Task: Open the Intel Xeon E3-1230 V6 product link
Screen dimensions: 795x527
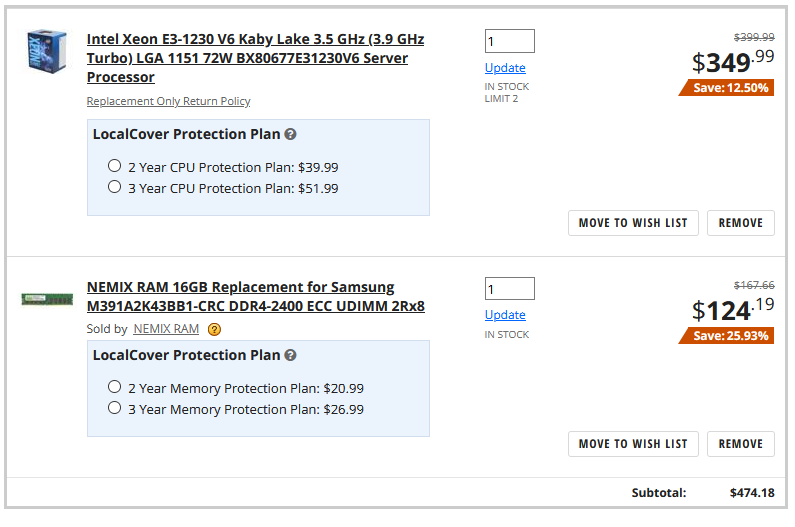Action: tap(255, 58)
